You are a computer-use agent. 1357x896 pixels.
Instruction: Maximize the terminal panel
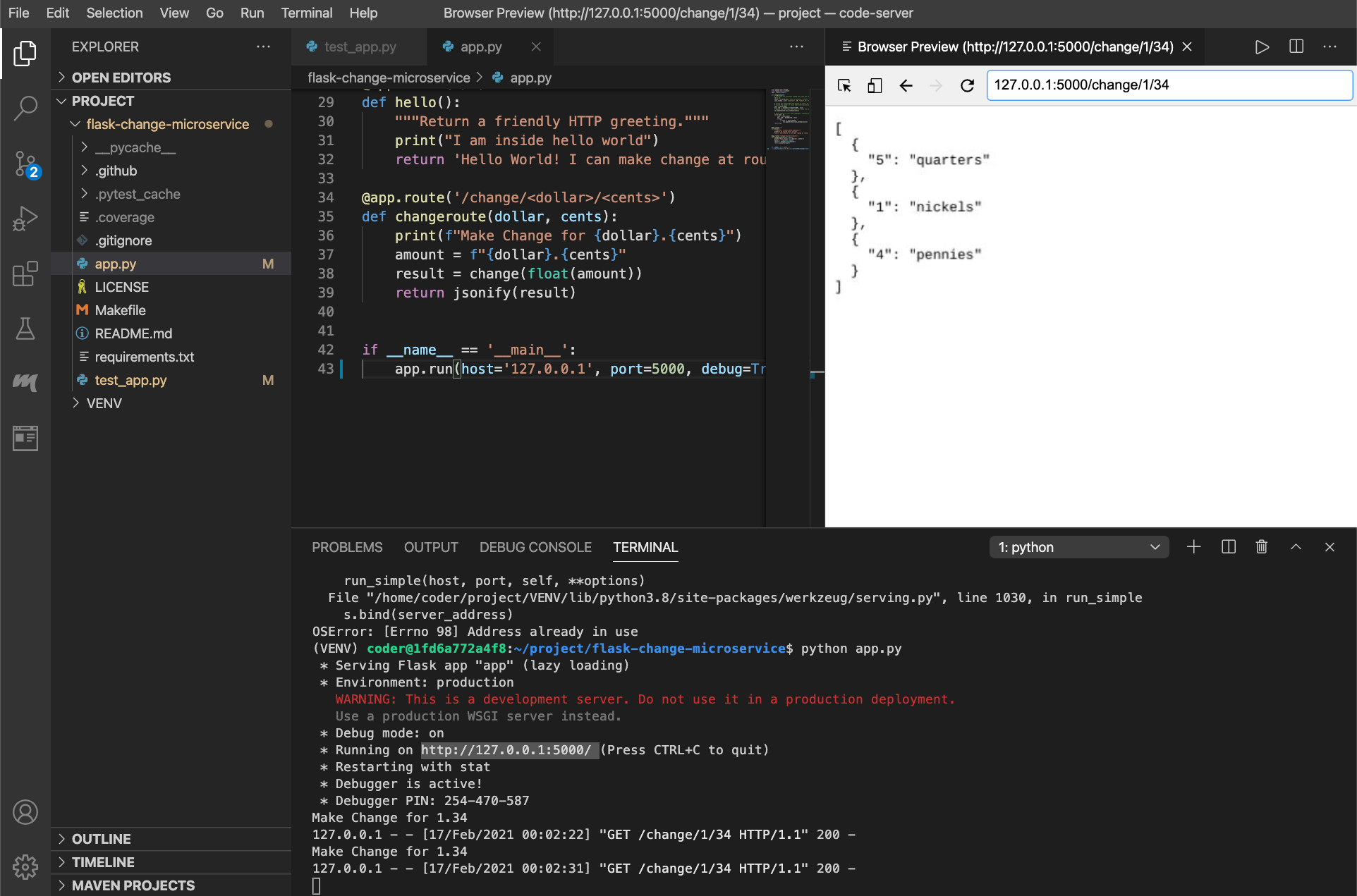point(1296,547)
